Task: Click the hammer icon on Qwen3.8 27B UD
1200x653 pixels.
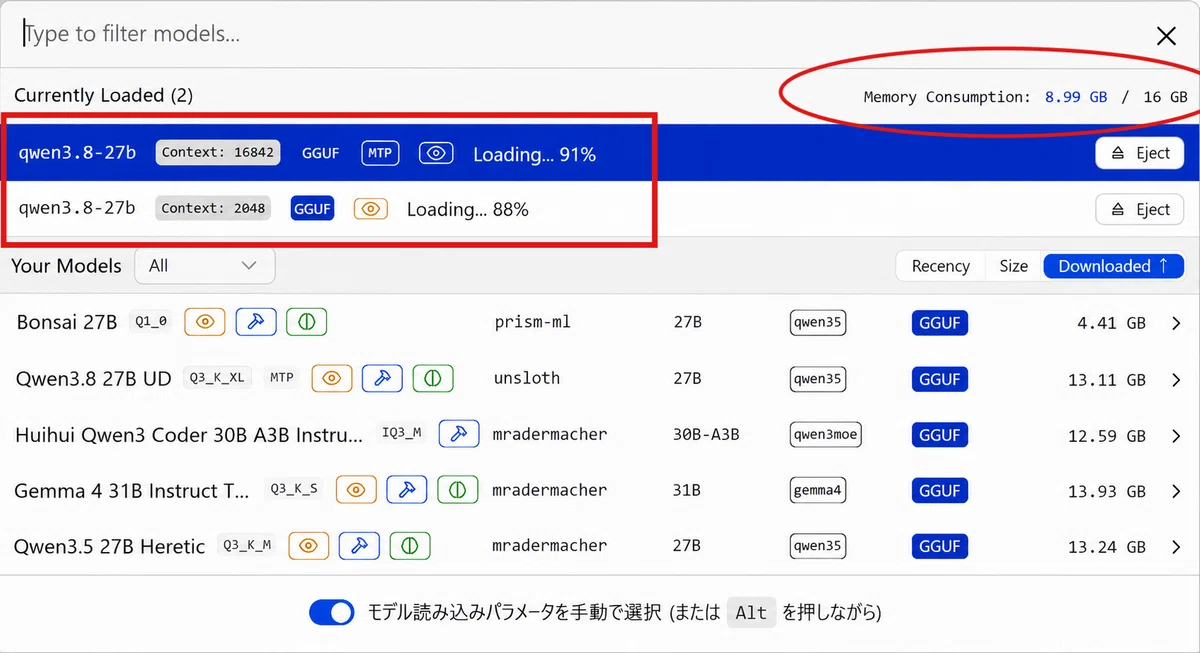Action: click(382, 378)
